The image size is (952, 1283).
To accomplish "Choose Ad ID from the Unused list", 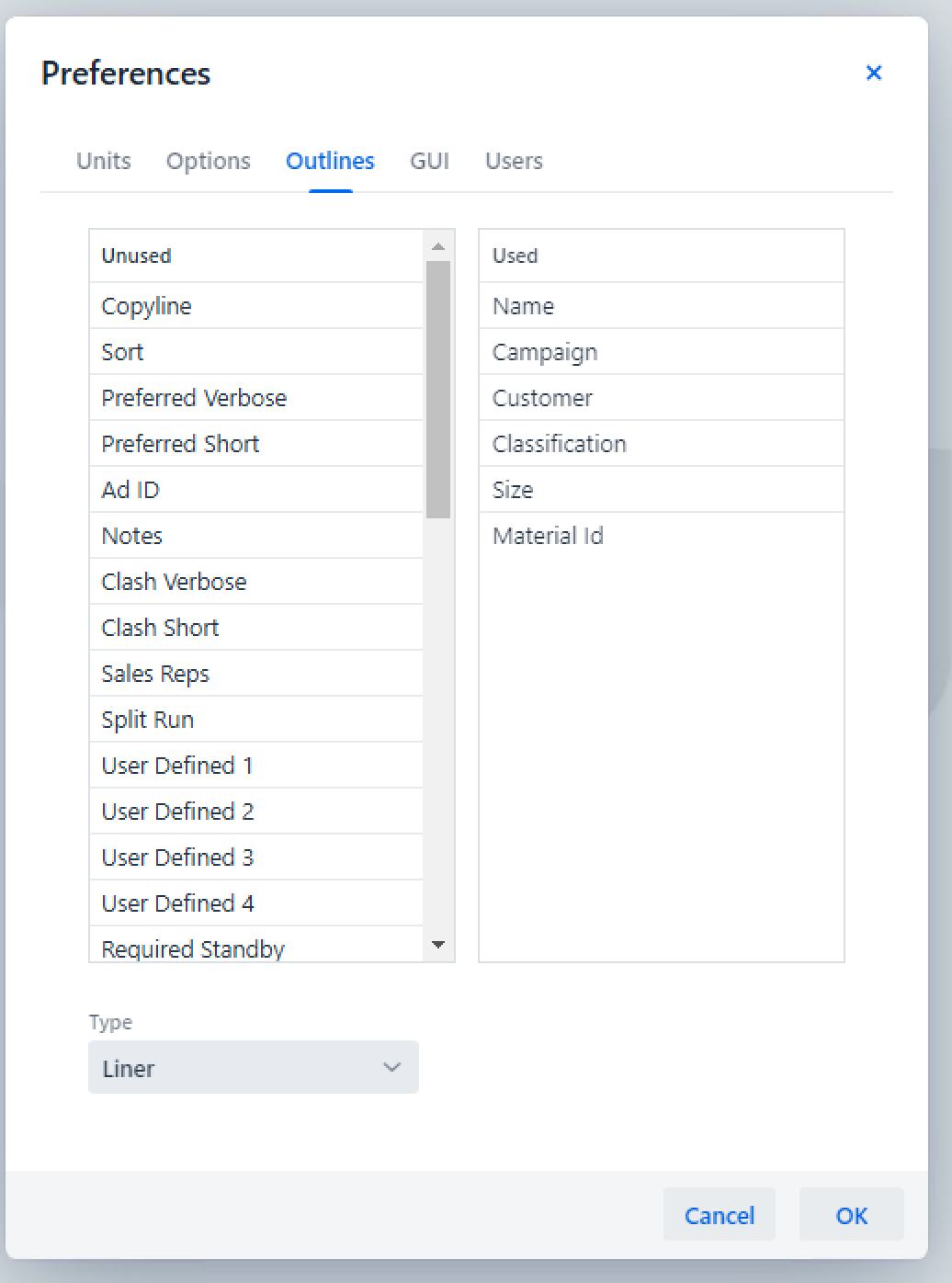I will [130, 490].
